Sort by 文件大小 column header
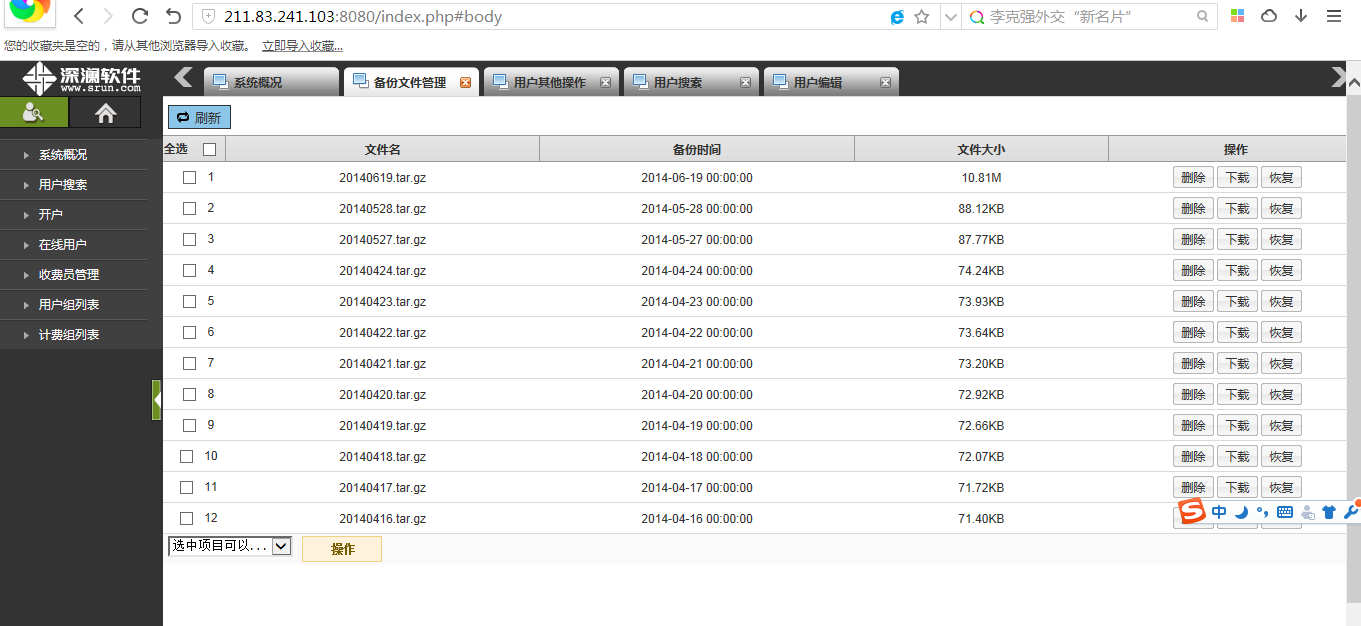 click(x=981, y=149)
